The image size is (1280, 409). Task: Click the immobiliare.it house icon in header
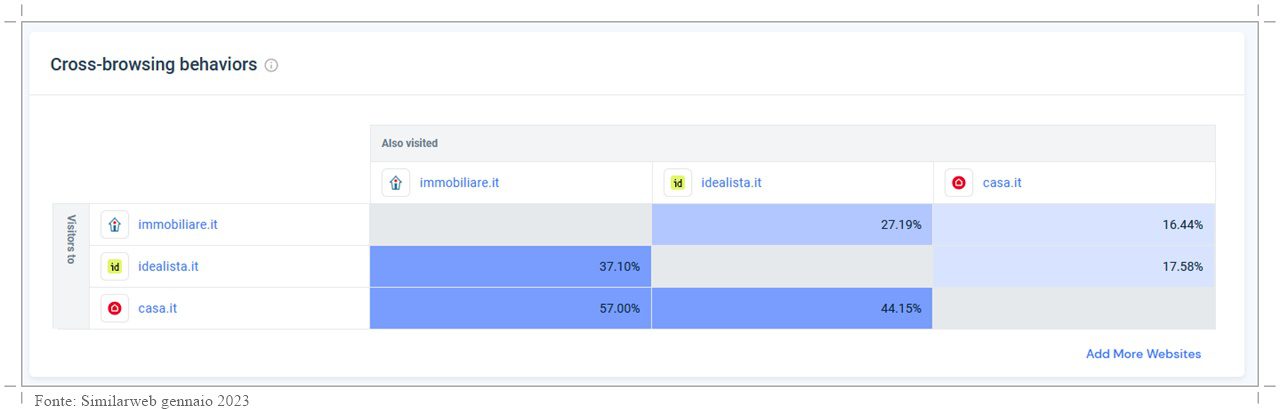pyautogui.click(x=396, y=183)
